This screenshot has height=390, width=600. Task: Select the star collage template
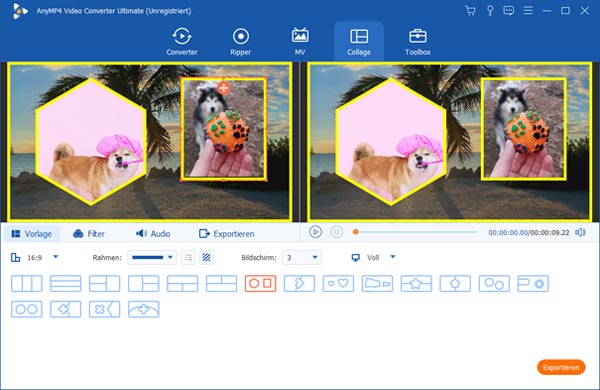[x=416, y=284]
